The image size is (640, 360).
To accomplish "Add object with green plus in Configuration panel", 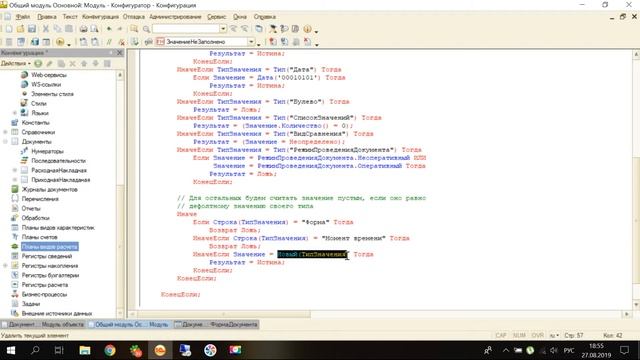I will [38, 63].
